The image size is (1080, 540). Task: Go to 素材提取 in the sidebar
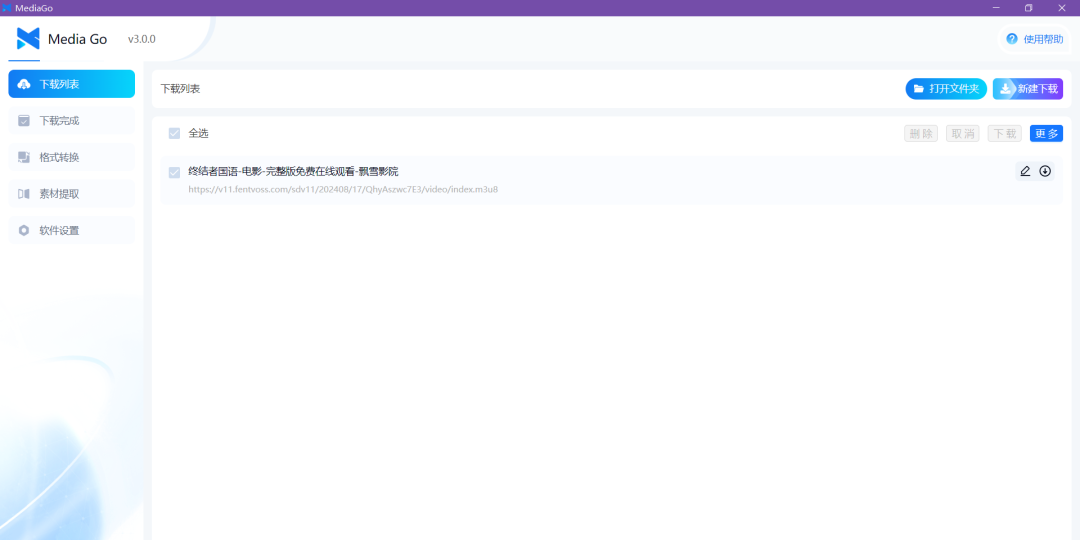[x=72, y=194]
